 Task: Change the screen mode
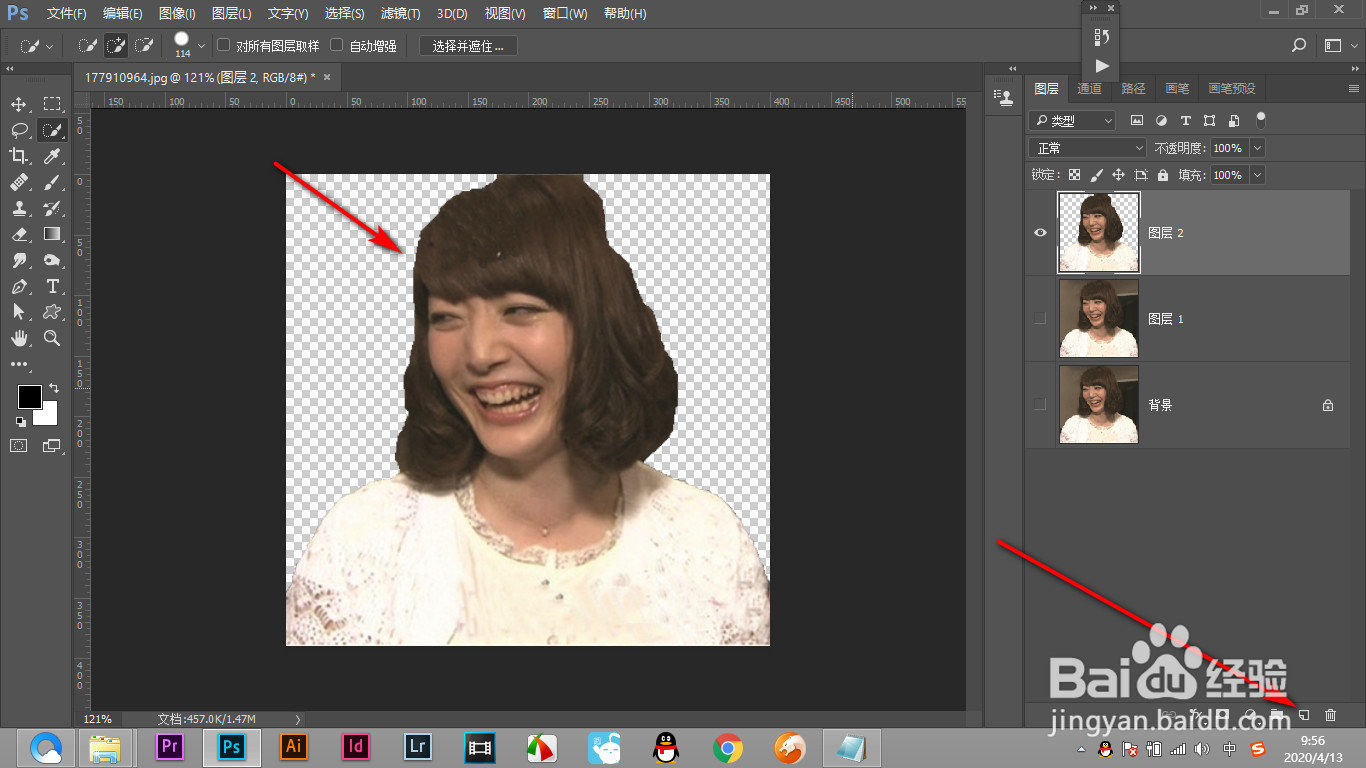tap(52, 446)
